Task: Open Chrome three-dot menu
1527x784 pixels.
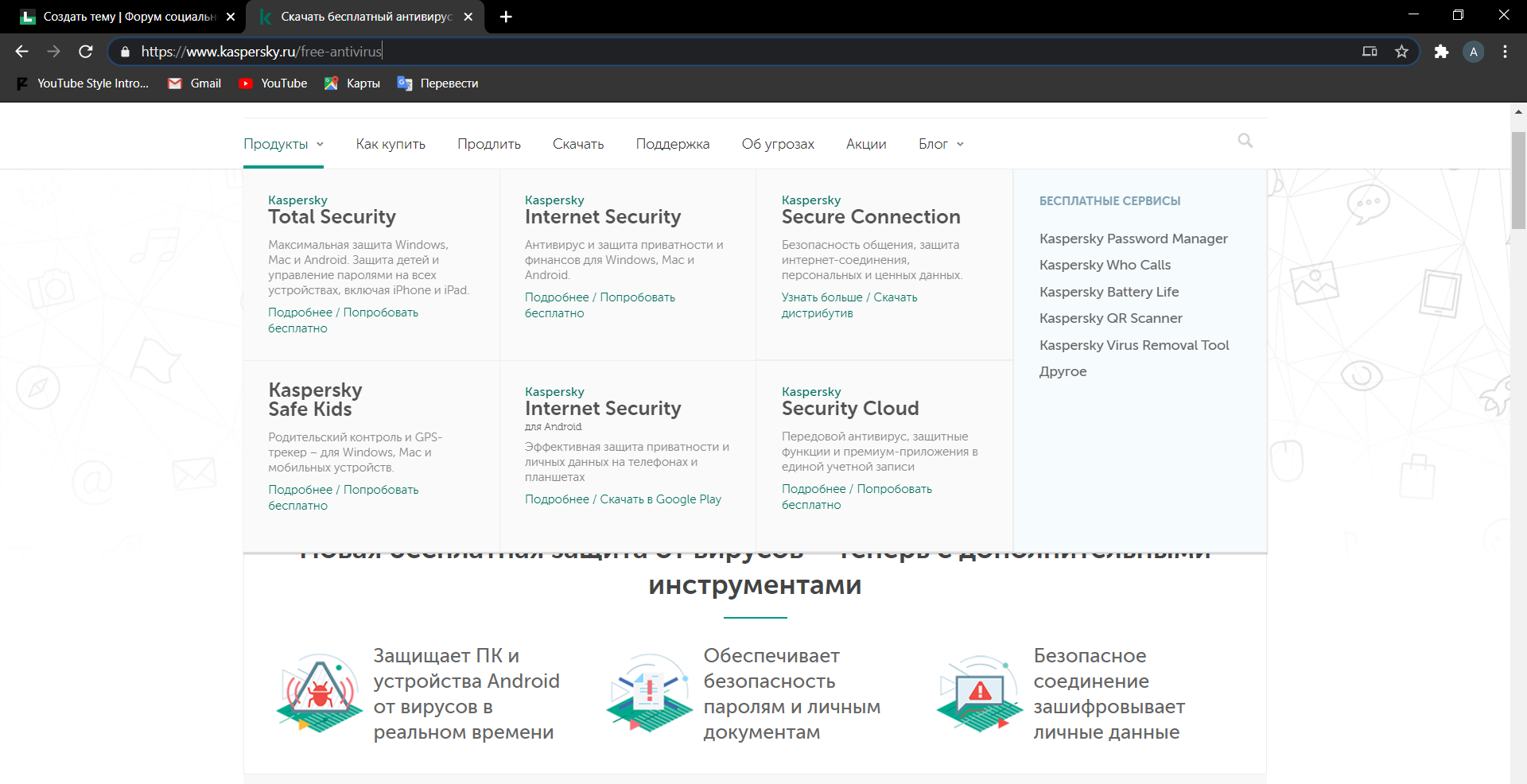Action: (x=1505, y=52)
